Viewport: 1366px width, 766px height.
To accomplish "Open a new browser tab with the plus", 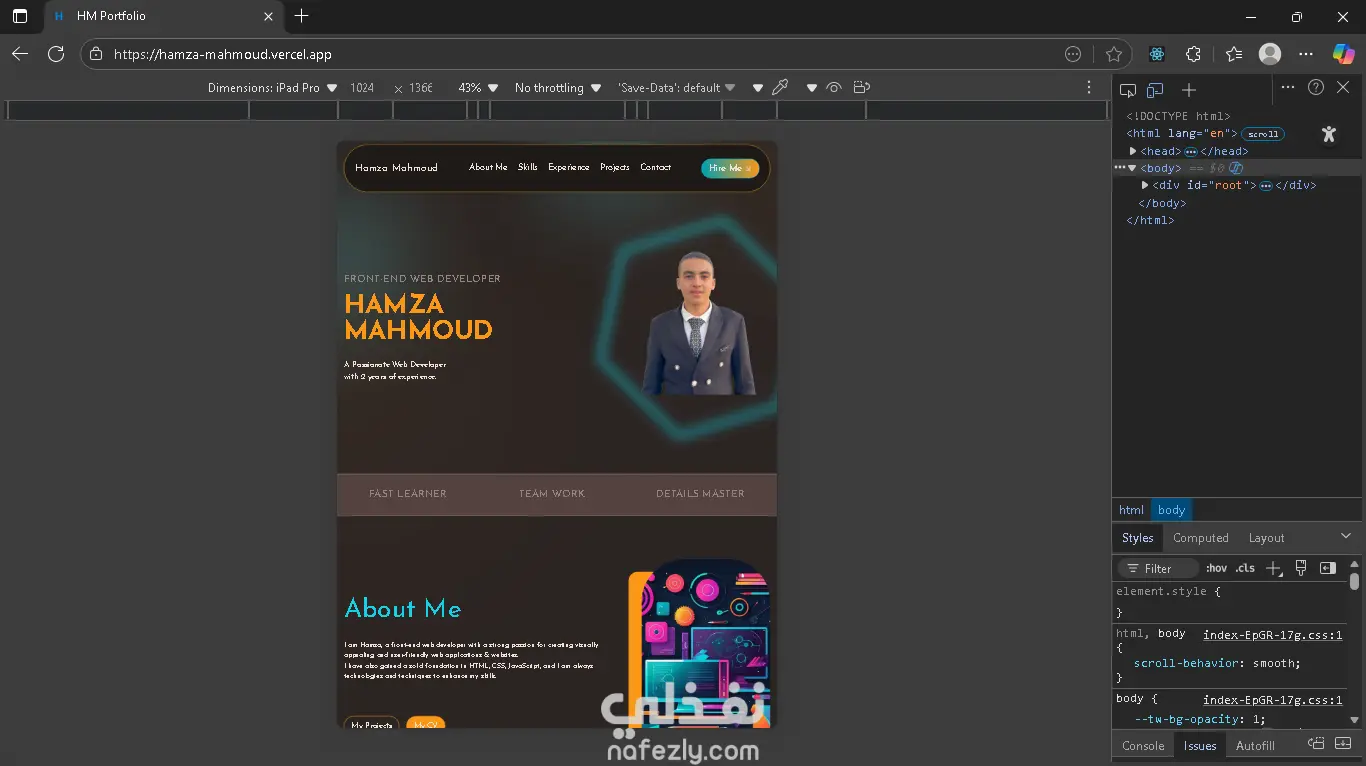I will (301, 16).
